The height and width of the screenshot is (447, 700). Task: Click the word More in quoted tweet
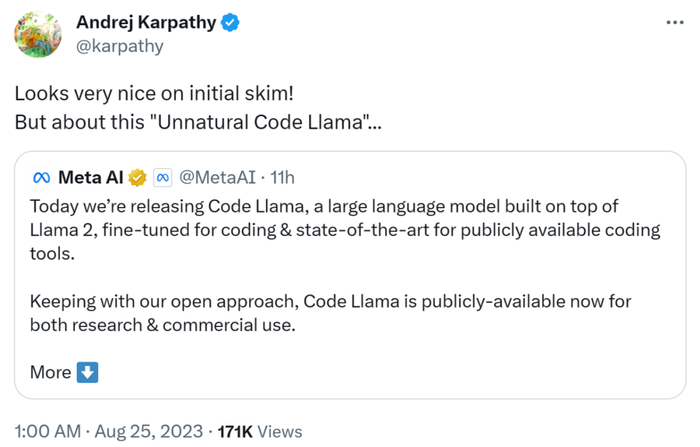click(50, 372)
